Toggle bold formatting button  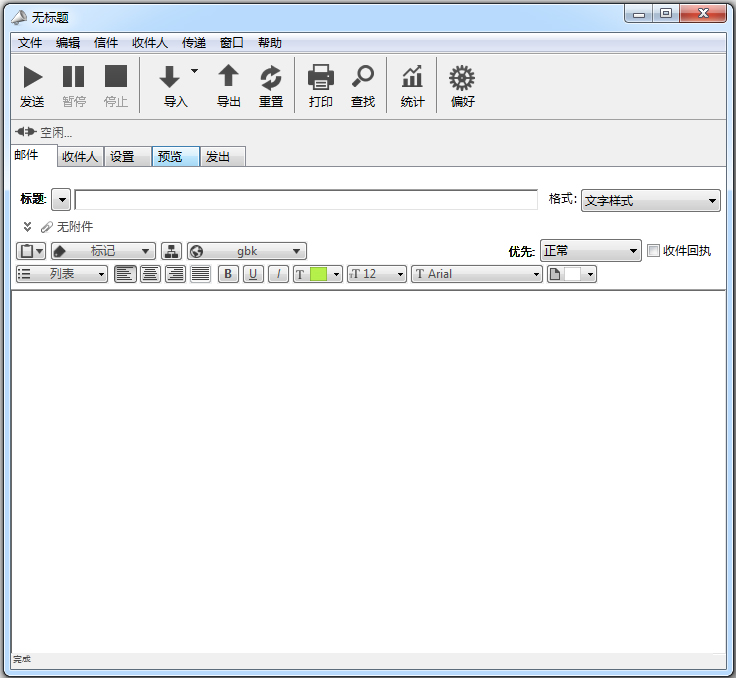228,274
